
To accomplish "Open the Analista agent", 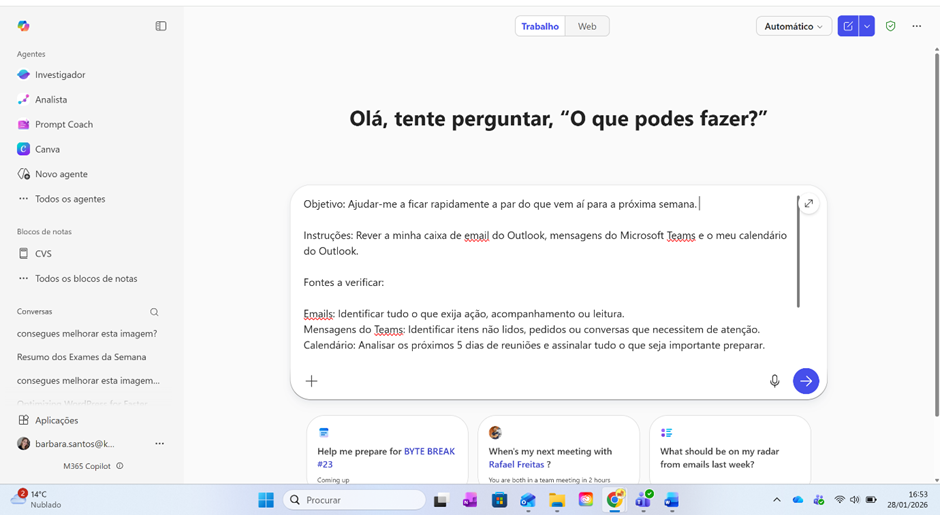I will click(51, 100).
